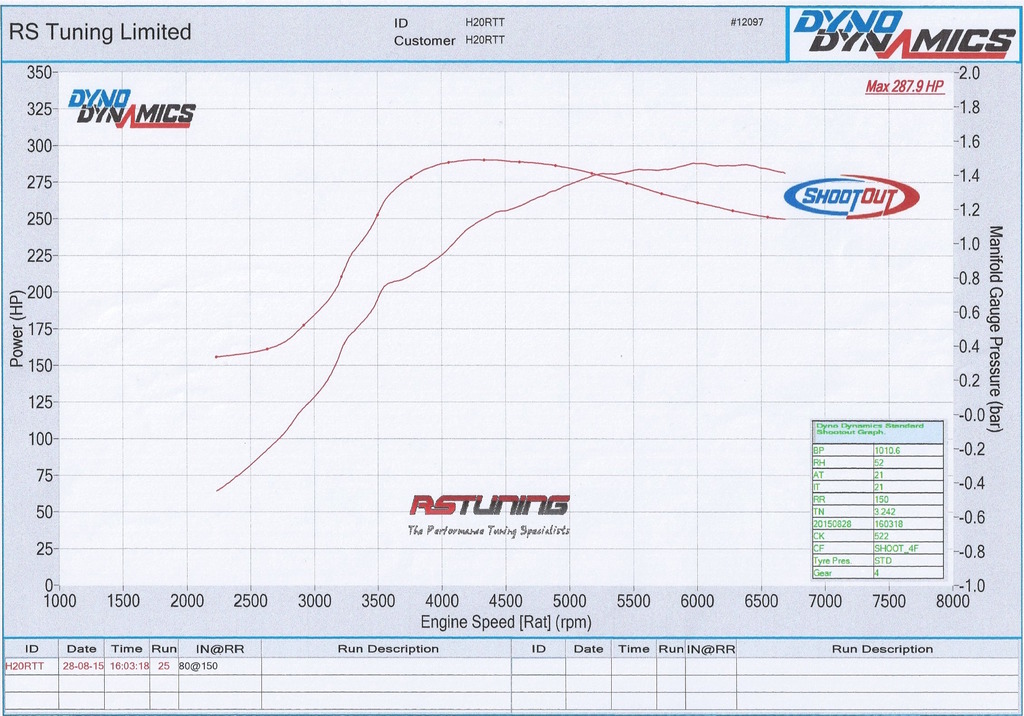Click the H20RTT cell in the run table
Viewport: 1024px width, 716px height.
tap(24, 666)
